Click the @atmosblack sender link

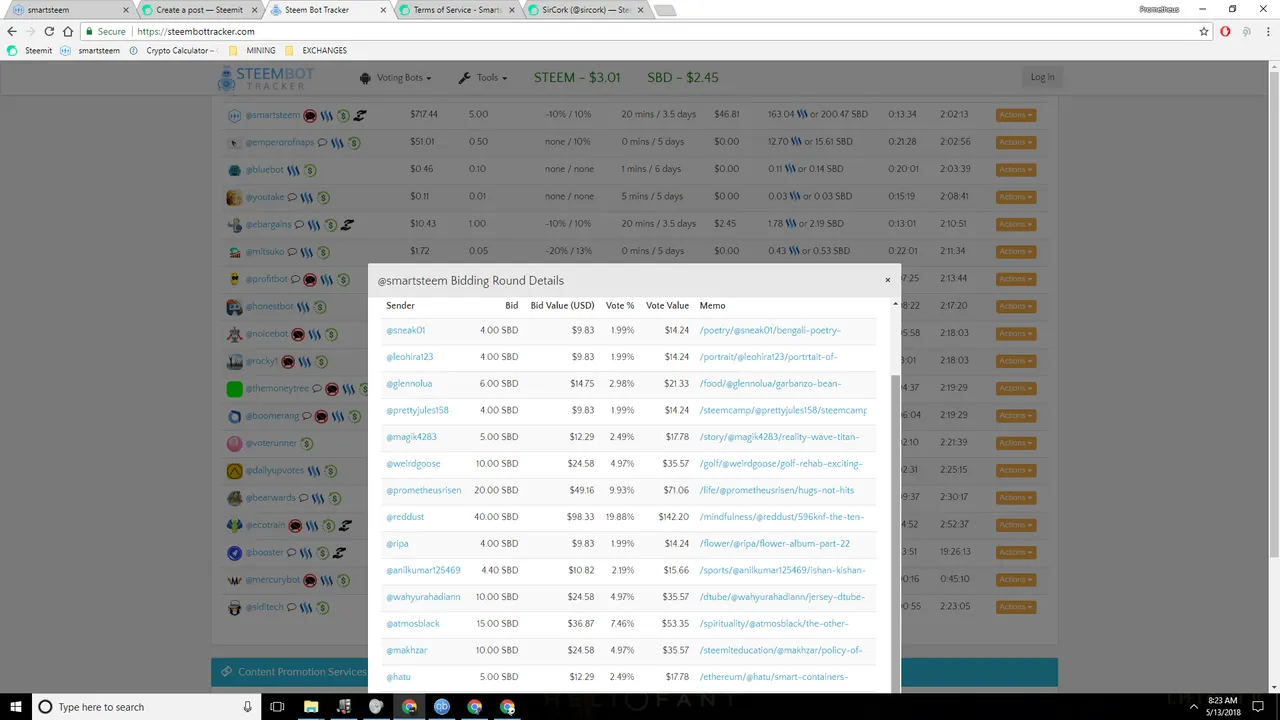413,624
